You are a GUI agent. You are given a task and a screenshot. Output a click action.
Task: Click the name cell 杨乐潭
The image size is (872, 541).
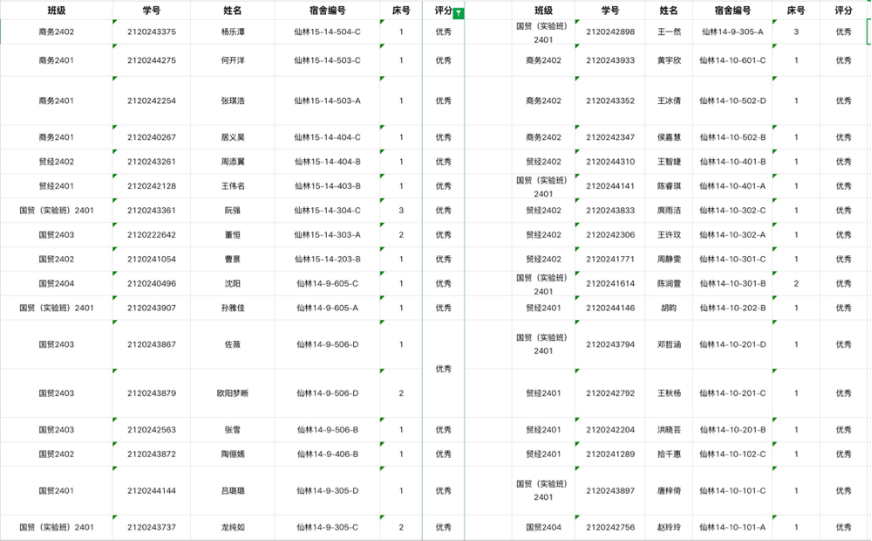(231, 32)
